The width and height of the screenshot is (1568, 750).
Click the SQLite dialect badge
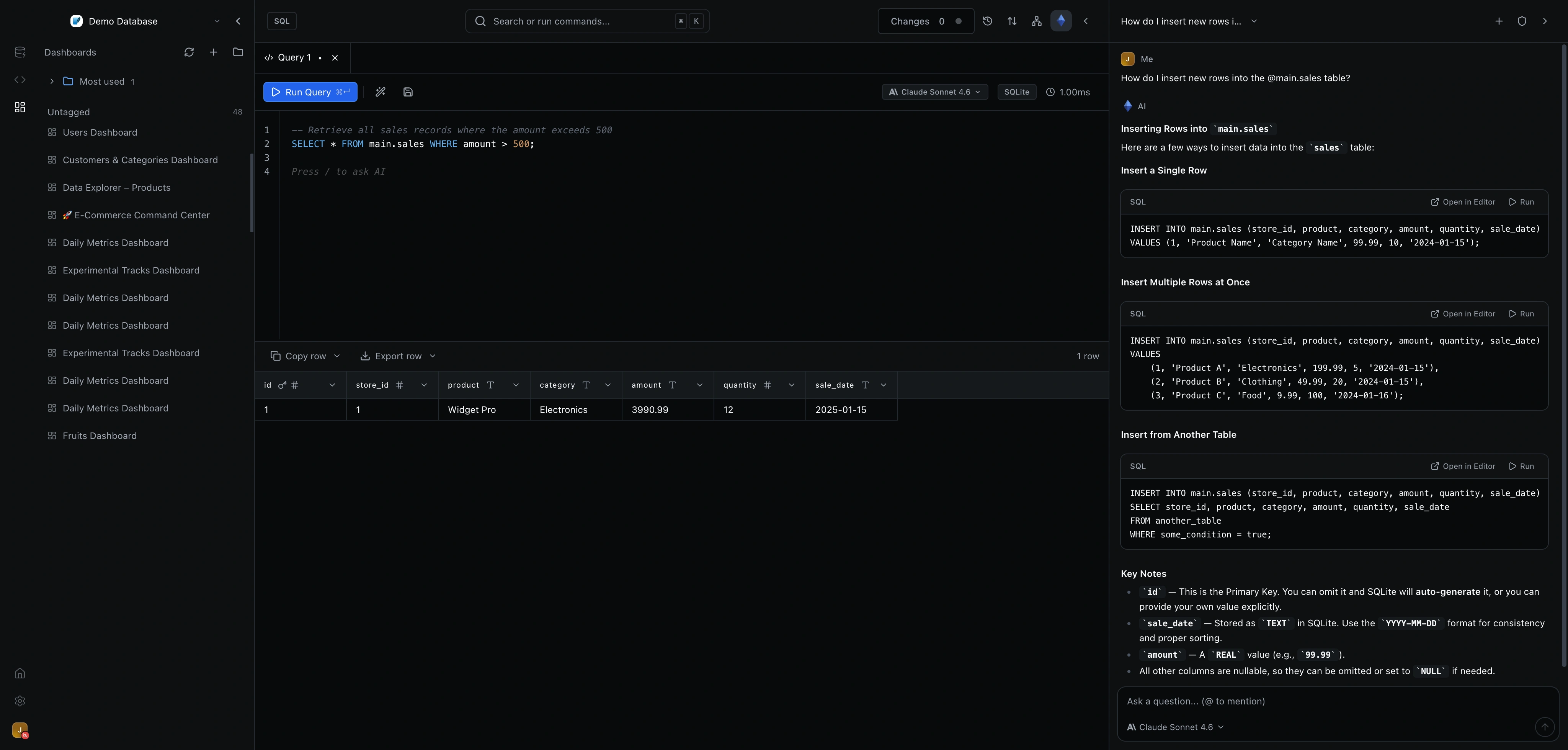point(1016,92)
